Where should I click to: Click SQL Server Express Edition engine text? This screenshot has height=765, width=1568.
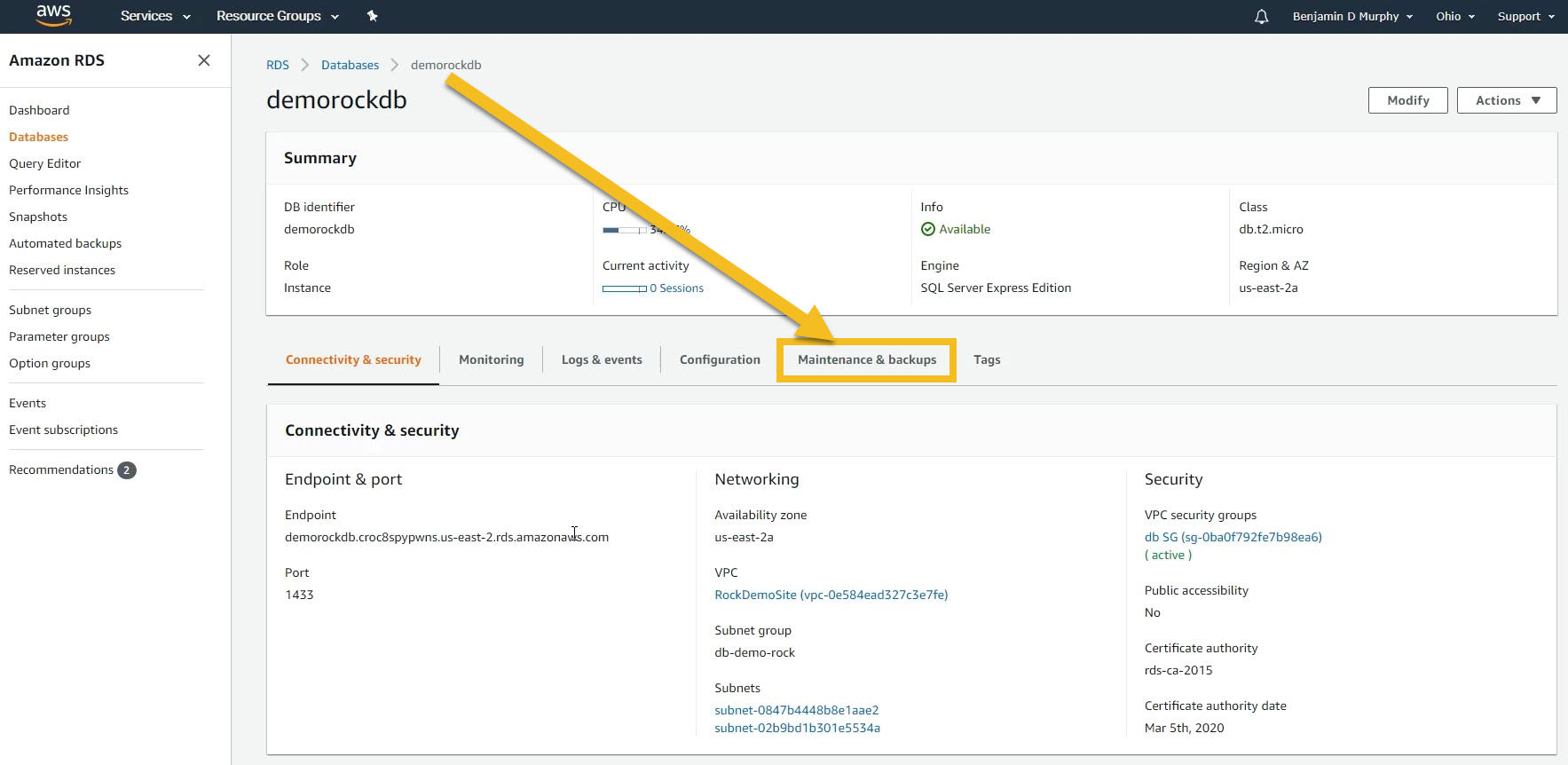click(x=996, y=288)
